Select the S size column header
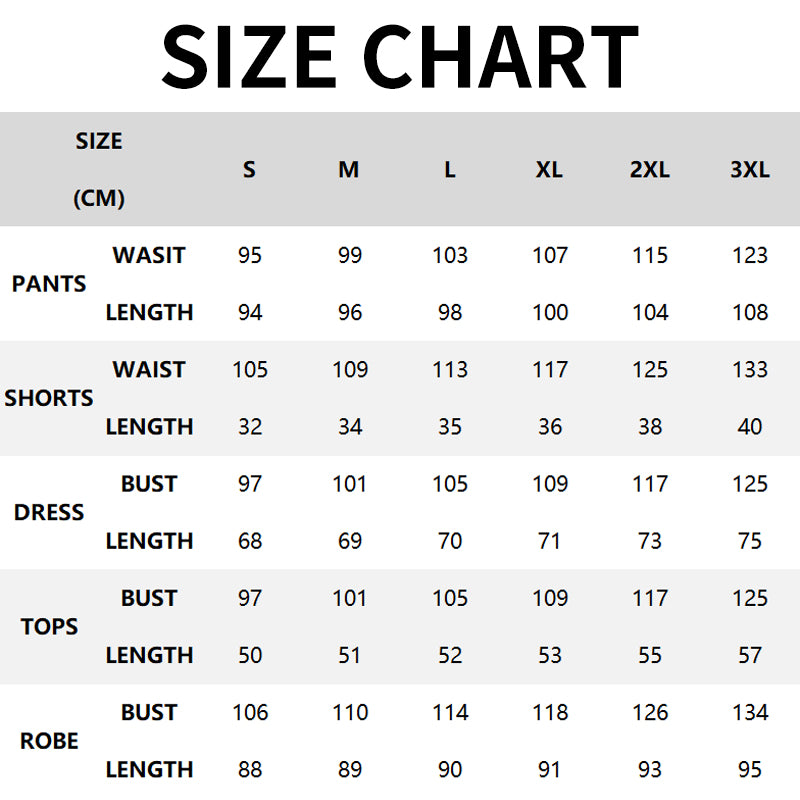 (x=249, y=170)
